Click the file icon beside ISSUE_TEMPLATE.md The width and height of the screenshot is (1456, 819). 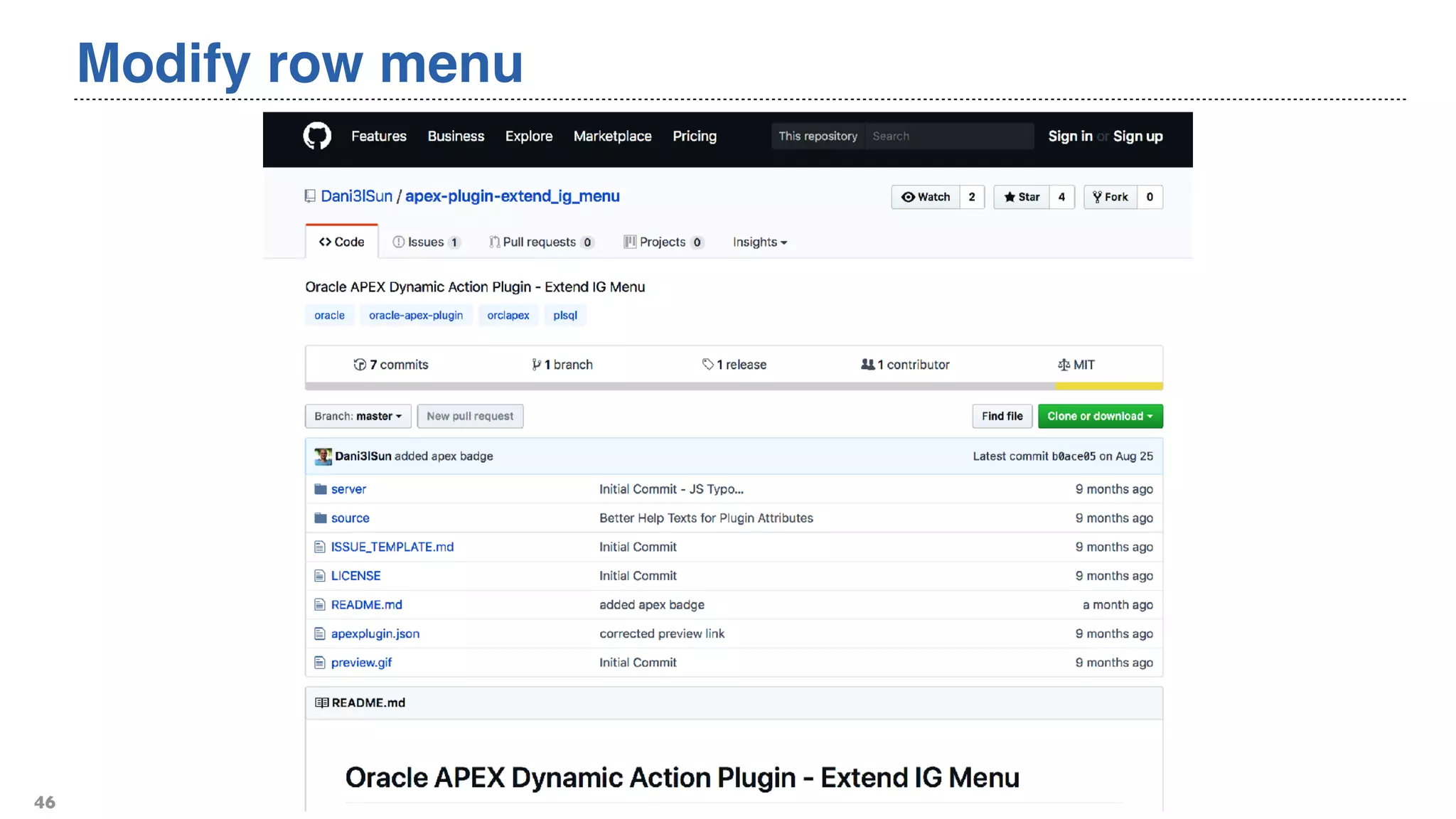pyautogui.click(x=320, y=547)
